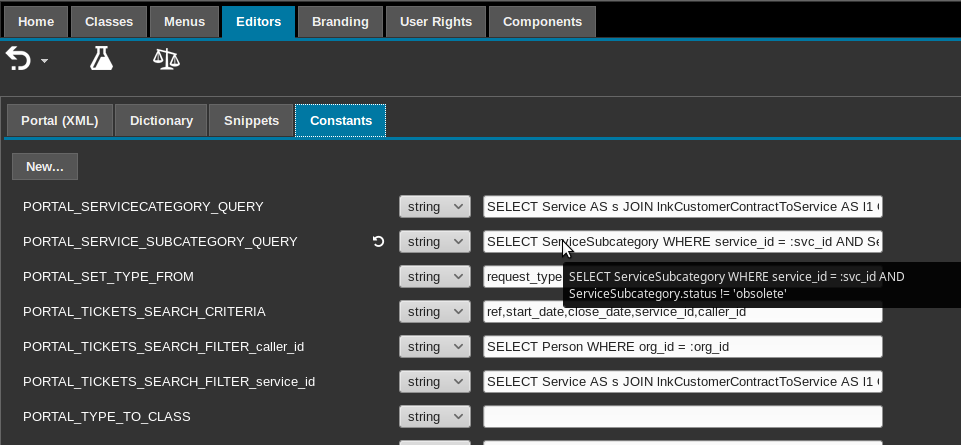Image resolution: width=961 pixels, height=445 pixels.
Task: Click the balance scales compare icon
Action: pyautogui.click(x=166, y=59)
